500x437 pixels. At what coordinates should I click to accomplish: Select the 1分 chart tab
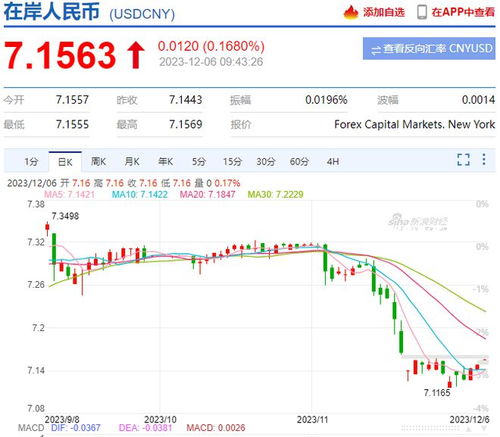click(x=31, y=162)
